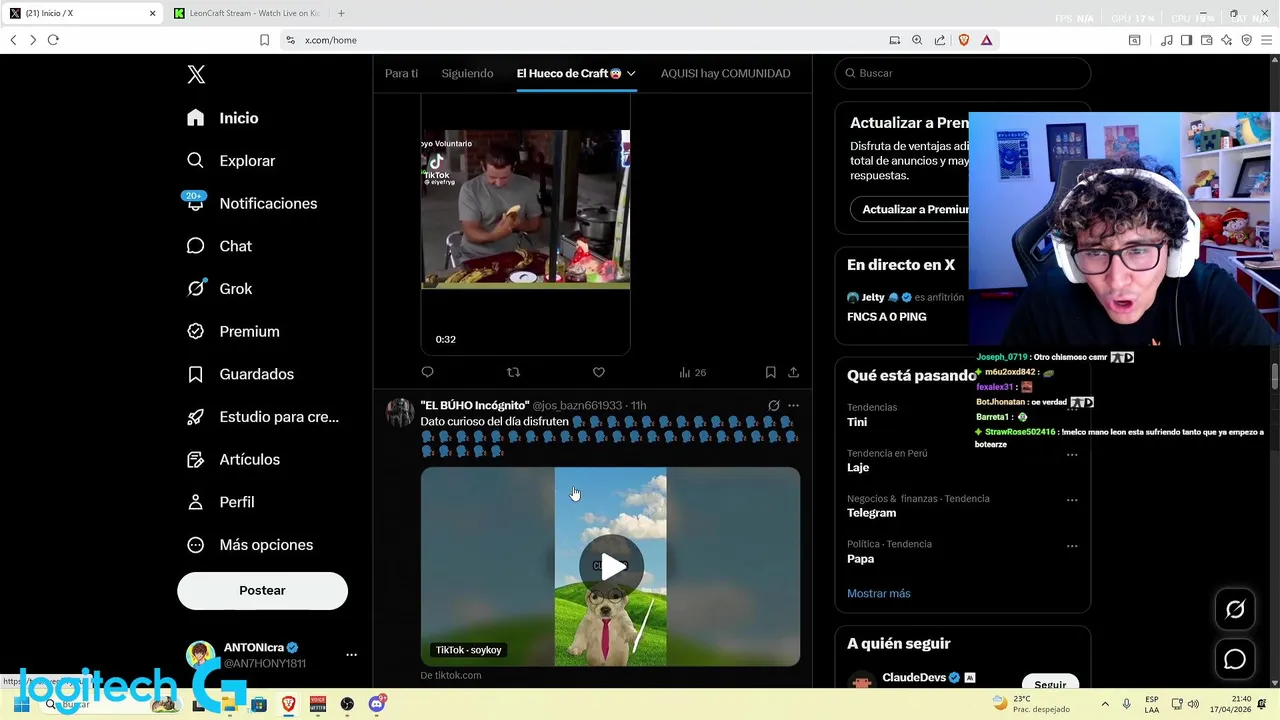Open EL BÚHO Incógnito author name
Image resolution: width=1280 pixels, height=720 pixels.
475,405
